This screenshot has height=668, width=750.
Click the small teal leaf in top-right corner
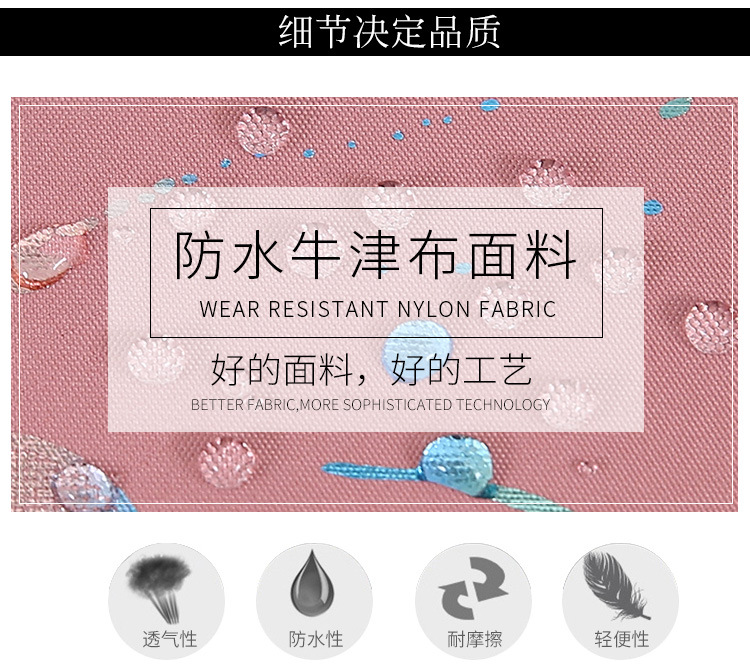[675, 108]
